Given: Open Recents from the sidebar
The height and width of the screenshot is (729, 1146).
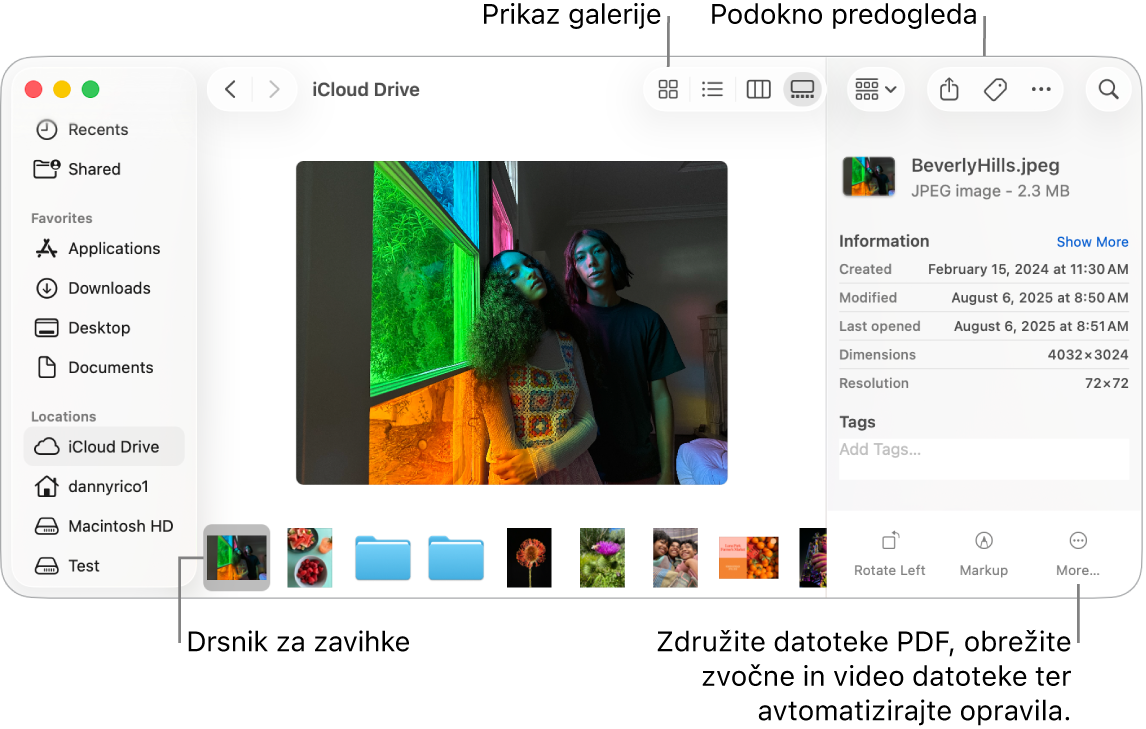Looking at the screenshot, I should tap(97, 129).
